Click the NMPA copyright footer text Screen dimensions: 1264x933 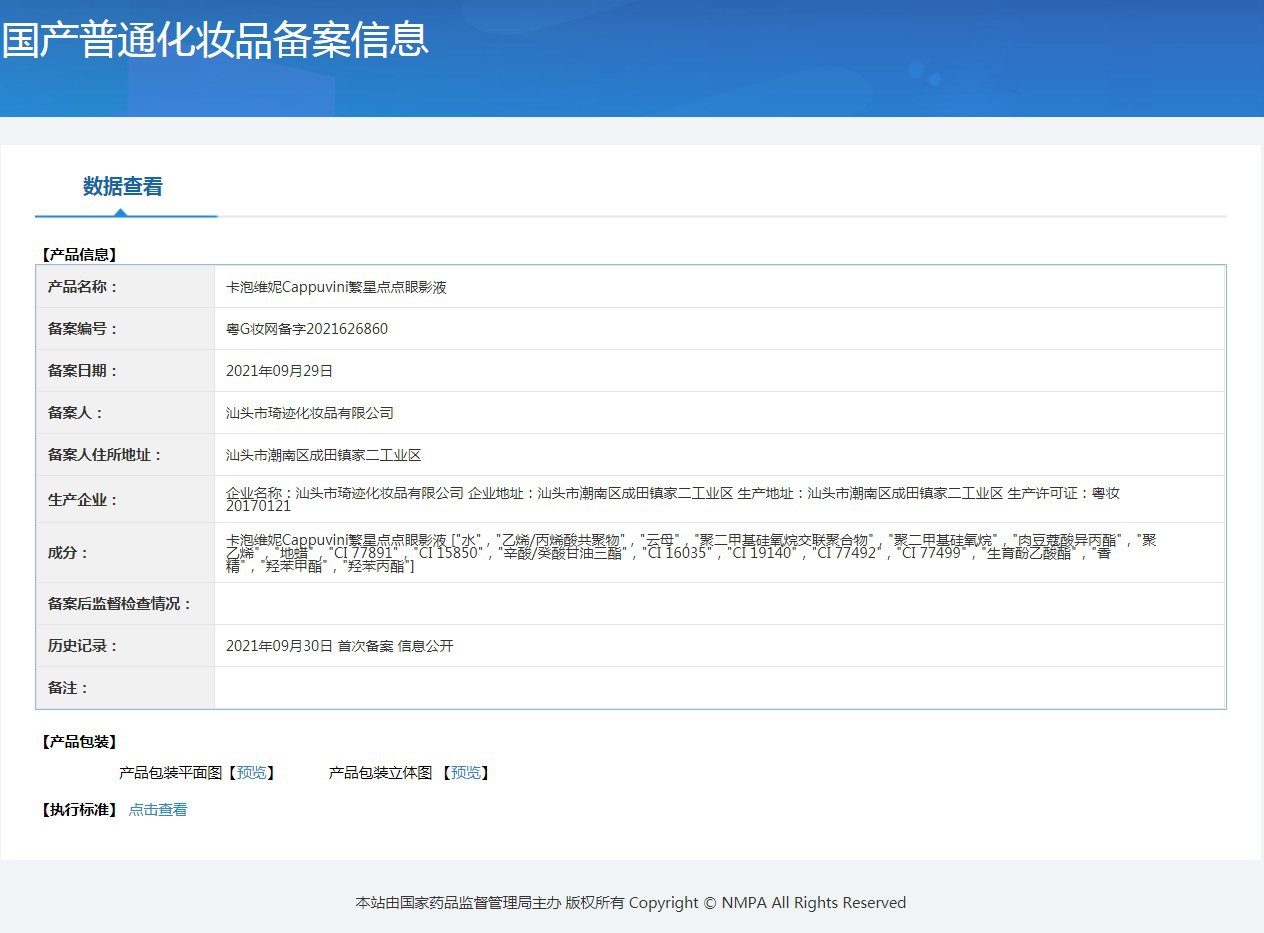coord(631,903)
